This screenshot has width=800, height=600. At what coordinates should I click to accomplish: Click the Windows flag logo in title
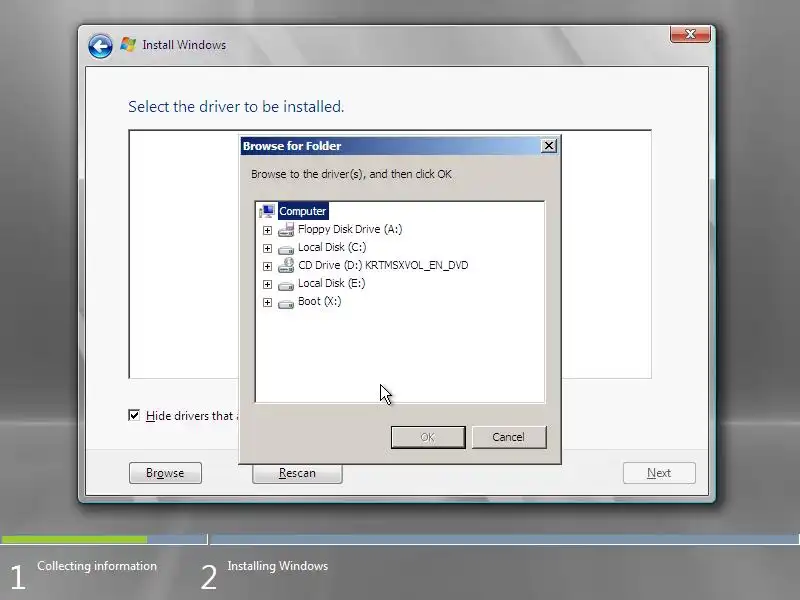pos(128,44)
